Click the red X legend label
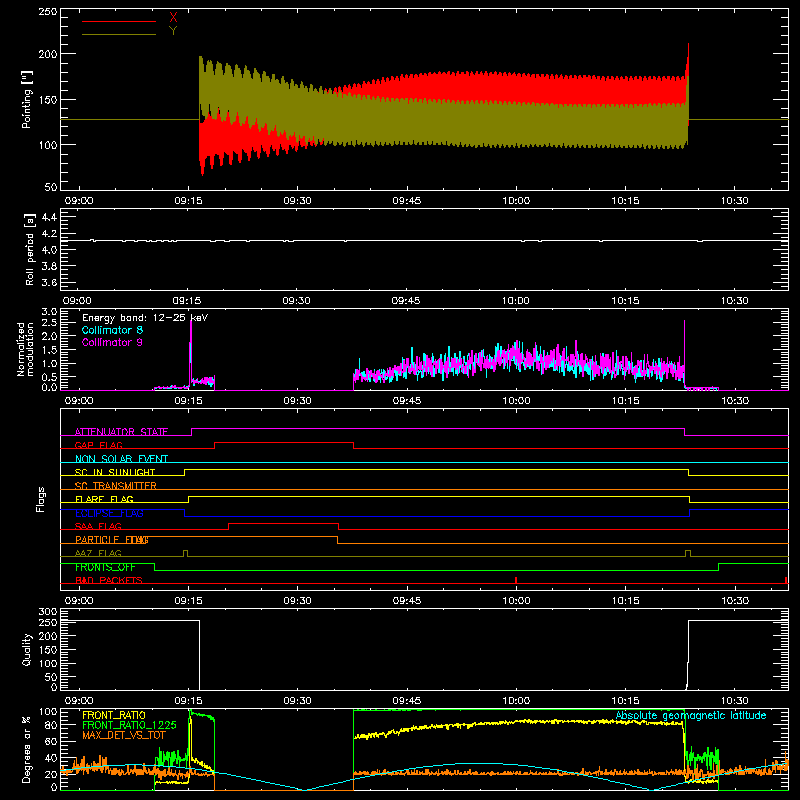Viewport: 800px width, 800px height. tap(173, 18)
